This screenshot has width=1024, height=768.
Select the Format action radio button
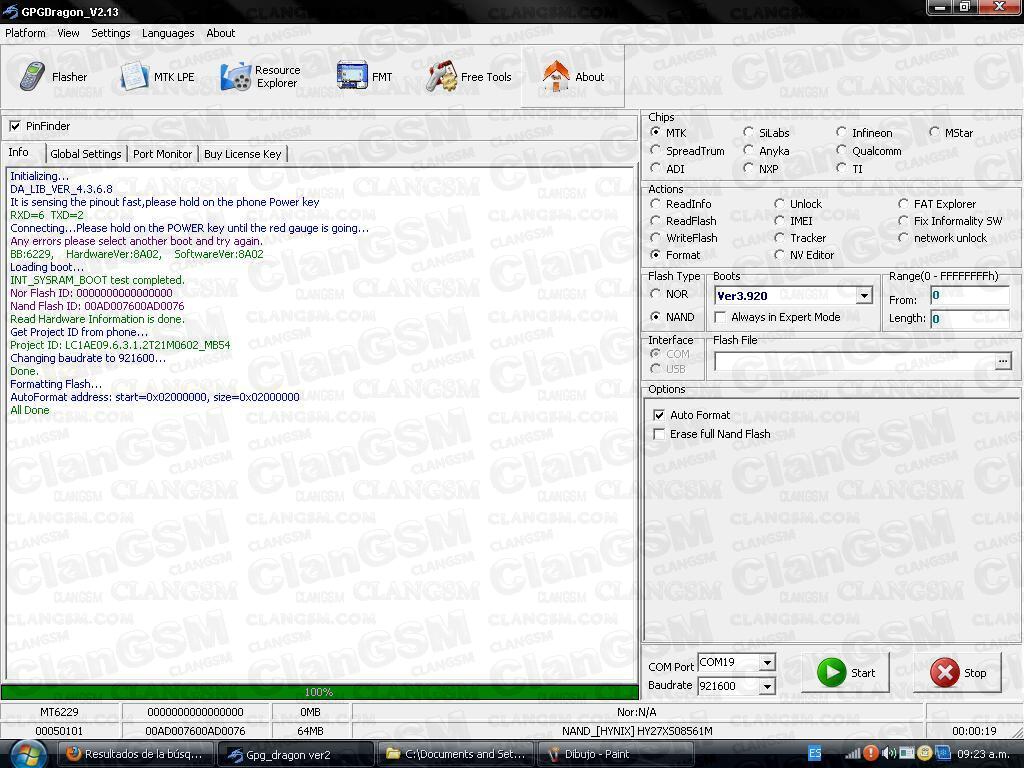655,255
